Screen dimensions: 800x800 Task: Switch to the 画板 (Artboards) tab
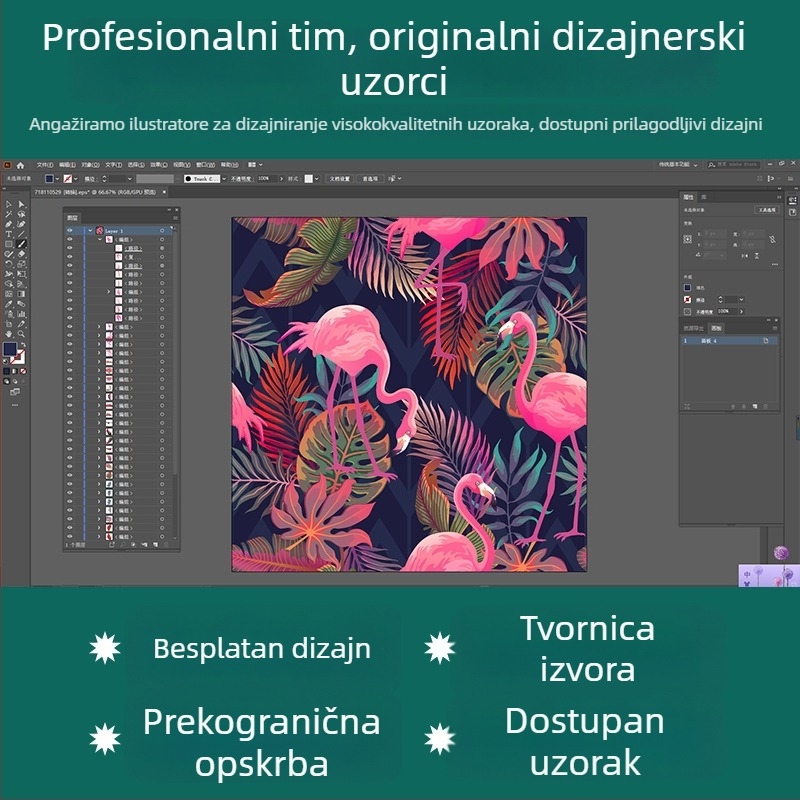[716, 329]
